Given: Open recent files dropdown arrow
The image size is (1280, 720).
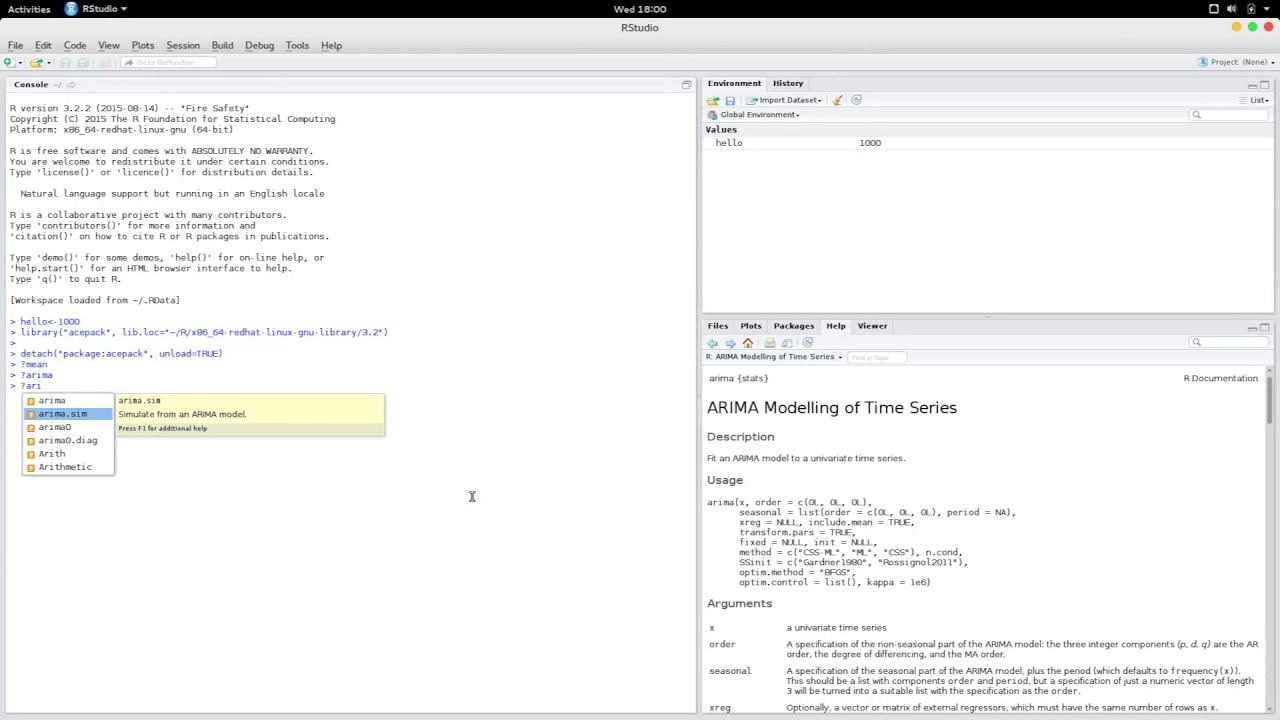Looking at the screenshot, I should 49,63.
